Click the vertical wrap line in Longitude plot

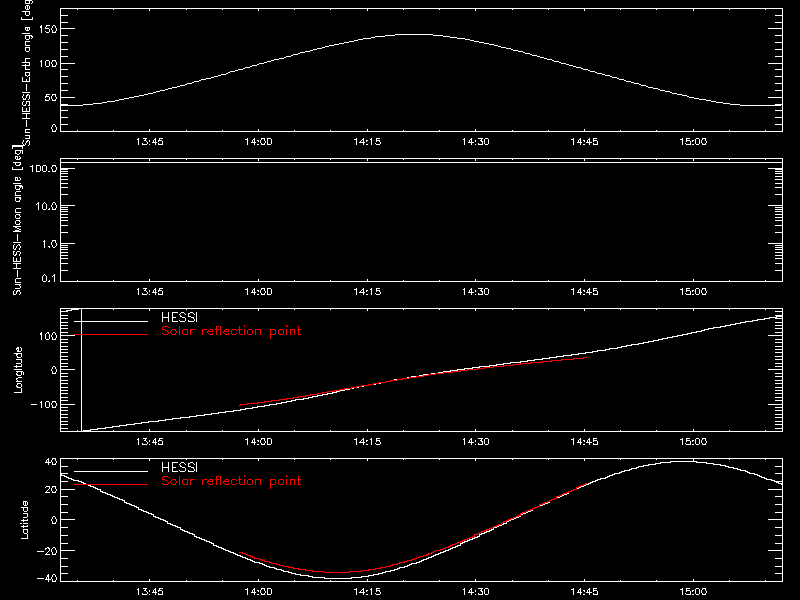tap(82, 370)
